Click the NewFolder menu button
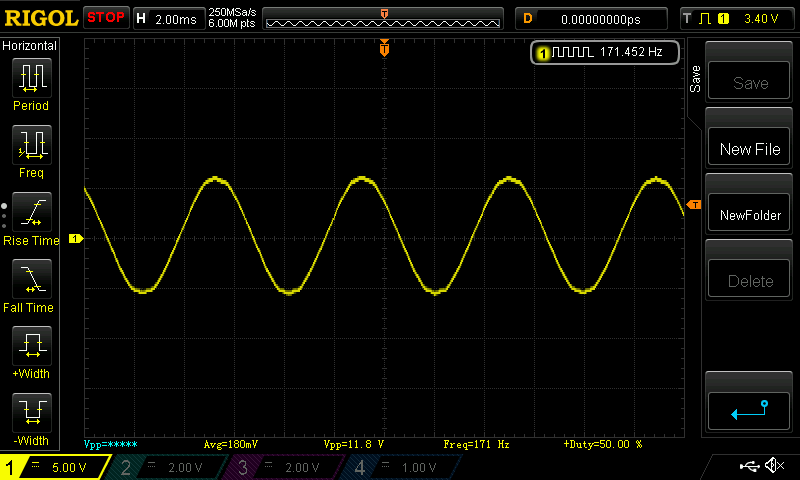 point(749,215)
